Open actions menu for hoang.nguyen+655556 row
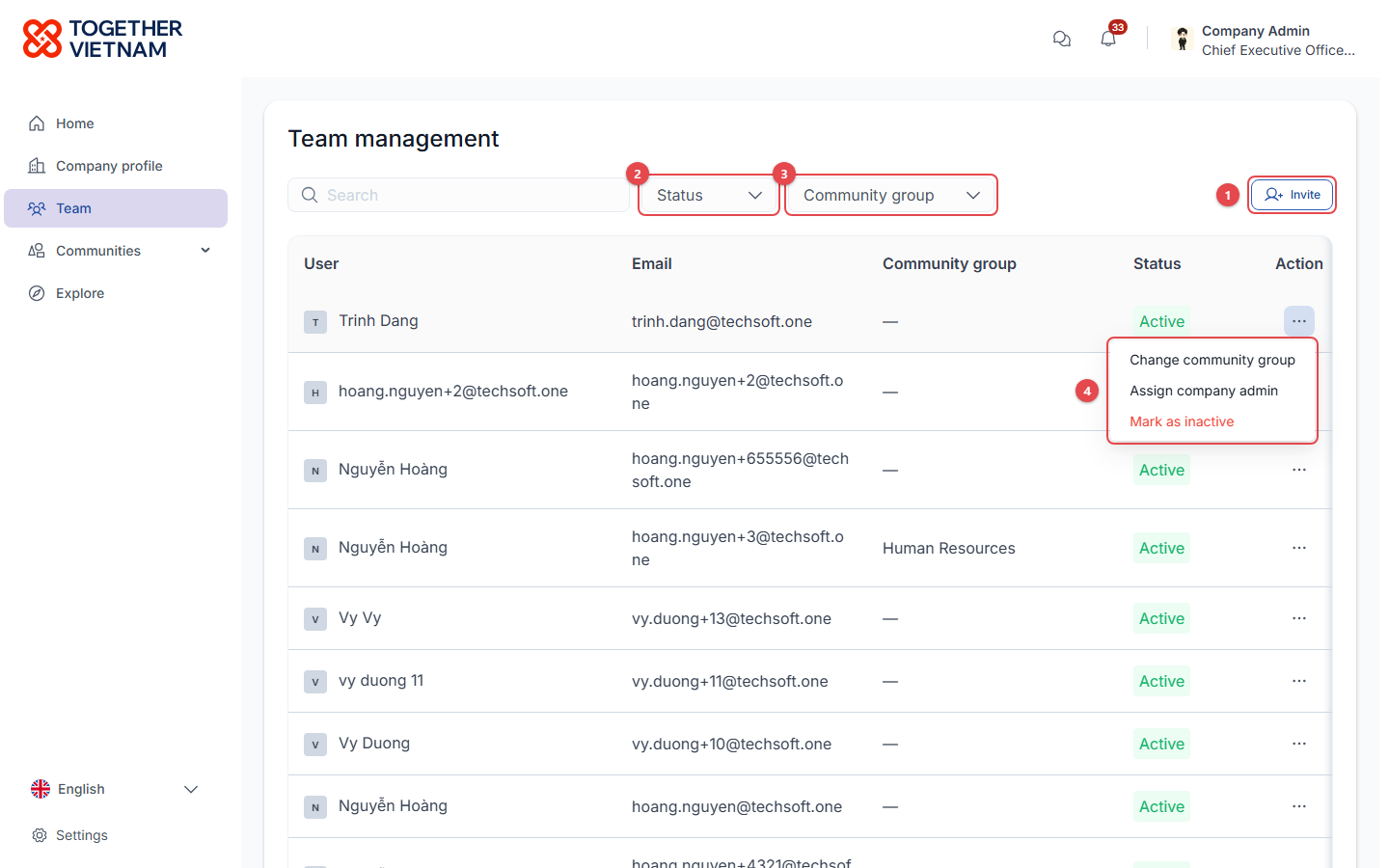Screen dimensions: 1389x868 [1299, 470]
